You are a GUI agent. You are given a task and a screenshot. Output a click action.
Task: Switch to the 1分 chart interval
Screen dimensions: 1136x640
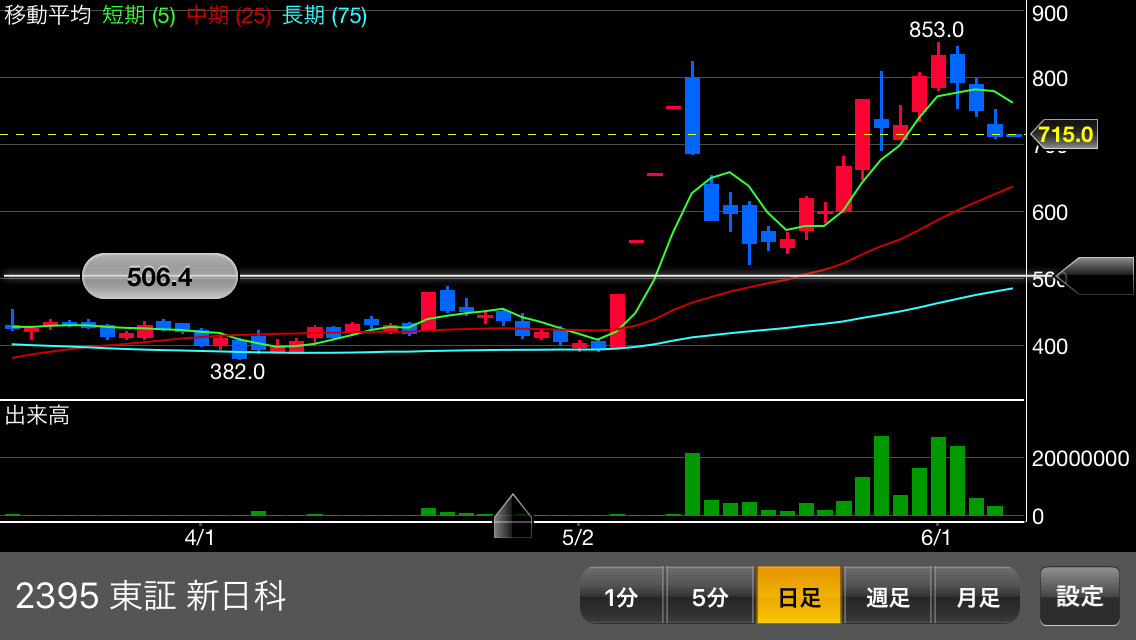(621, 596)
